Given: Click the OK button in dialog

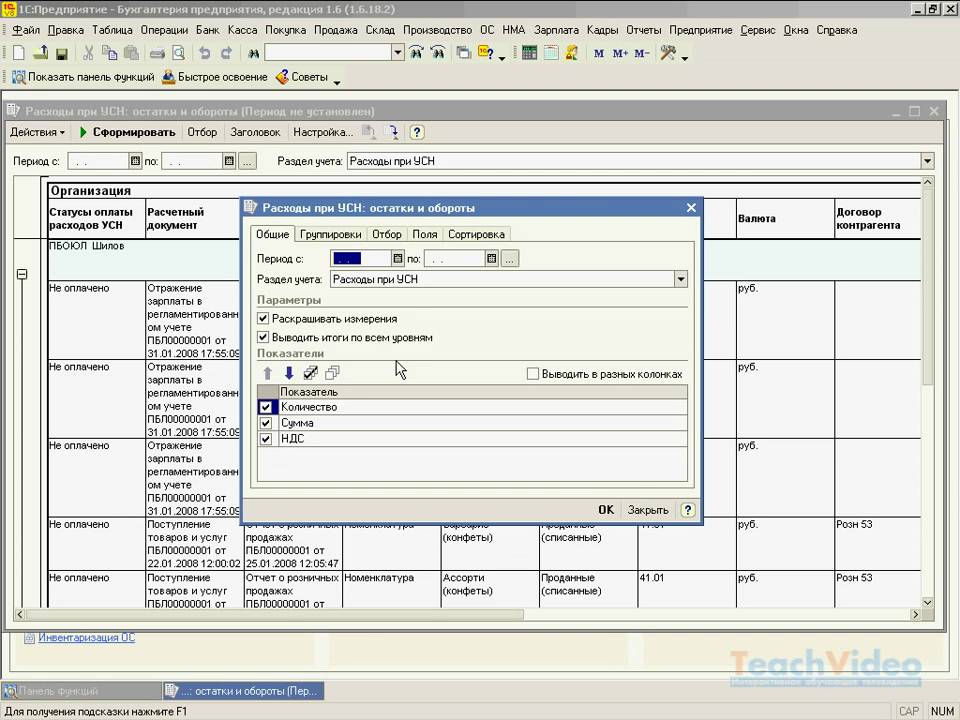Looking at the screenshot, I should pos(606,510).
